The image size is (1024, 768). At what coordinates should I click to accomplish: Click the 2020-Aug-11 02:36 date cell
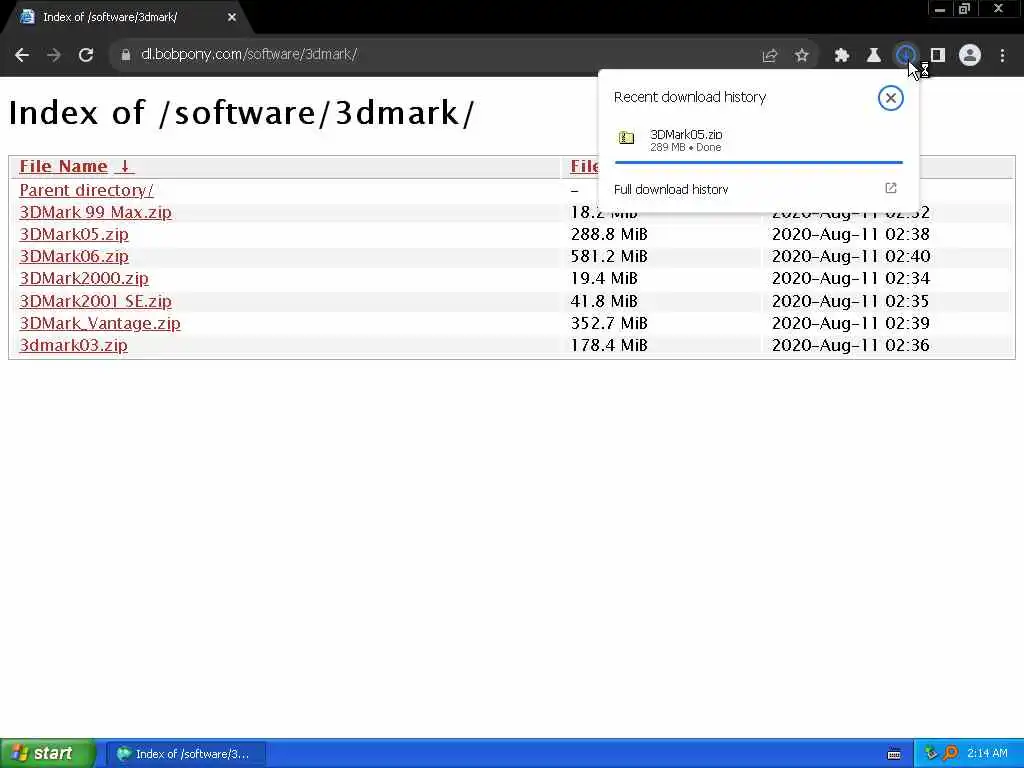point(850,345)
